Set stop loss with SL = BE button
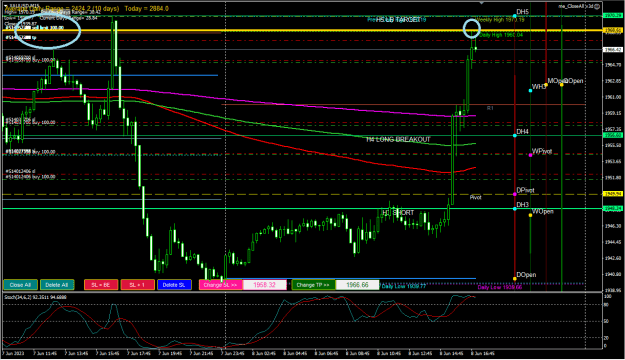Viewport: 625px width, 360px height. click(x=101, y=285)
